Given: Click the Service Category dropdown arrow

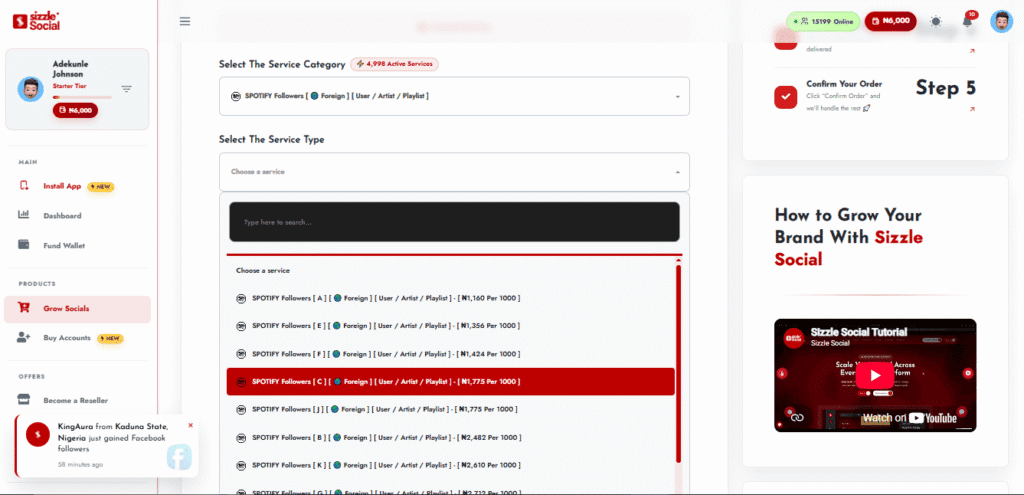Looking at the screenshot, I should pos(677,97).
